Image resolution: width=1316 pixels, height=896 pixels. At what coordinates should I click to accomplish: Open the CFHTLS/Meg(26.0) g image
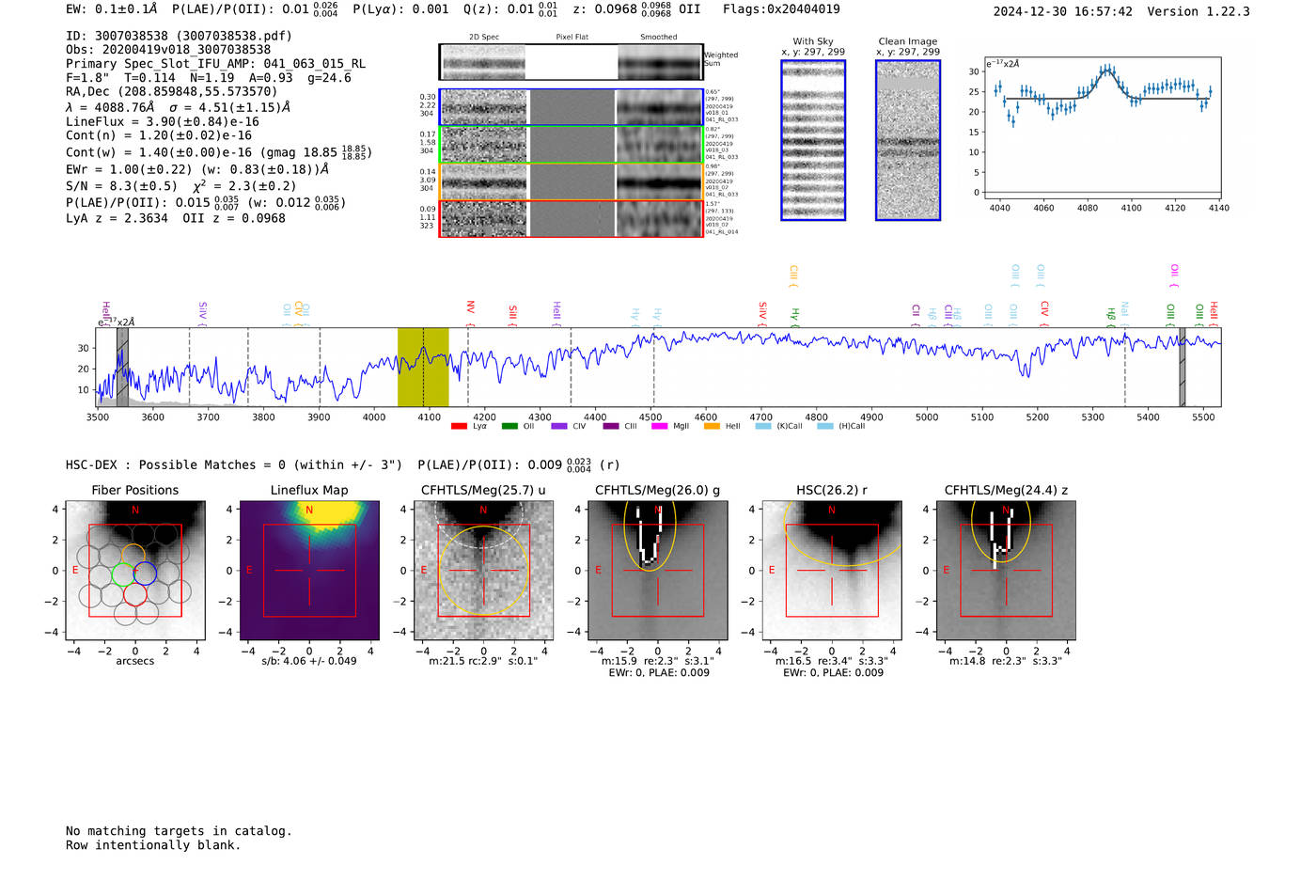657,571
